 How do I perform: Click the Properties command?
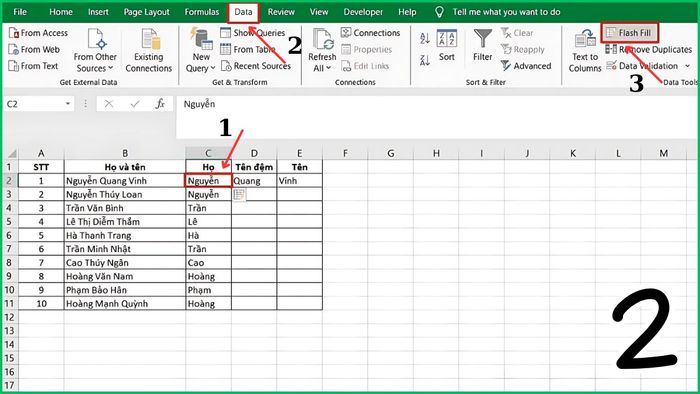coord(367,50)
